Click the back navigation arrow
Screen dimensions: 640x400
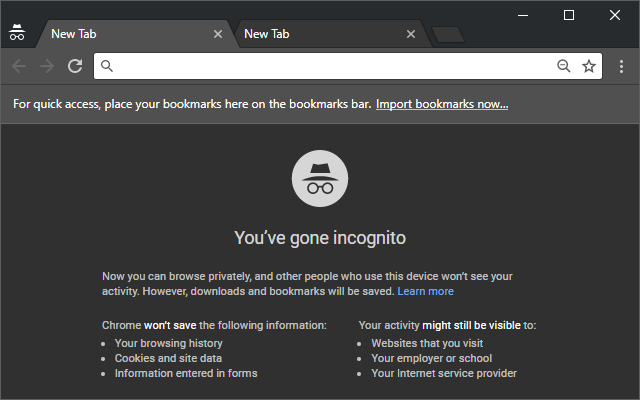pos(19,66)
